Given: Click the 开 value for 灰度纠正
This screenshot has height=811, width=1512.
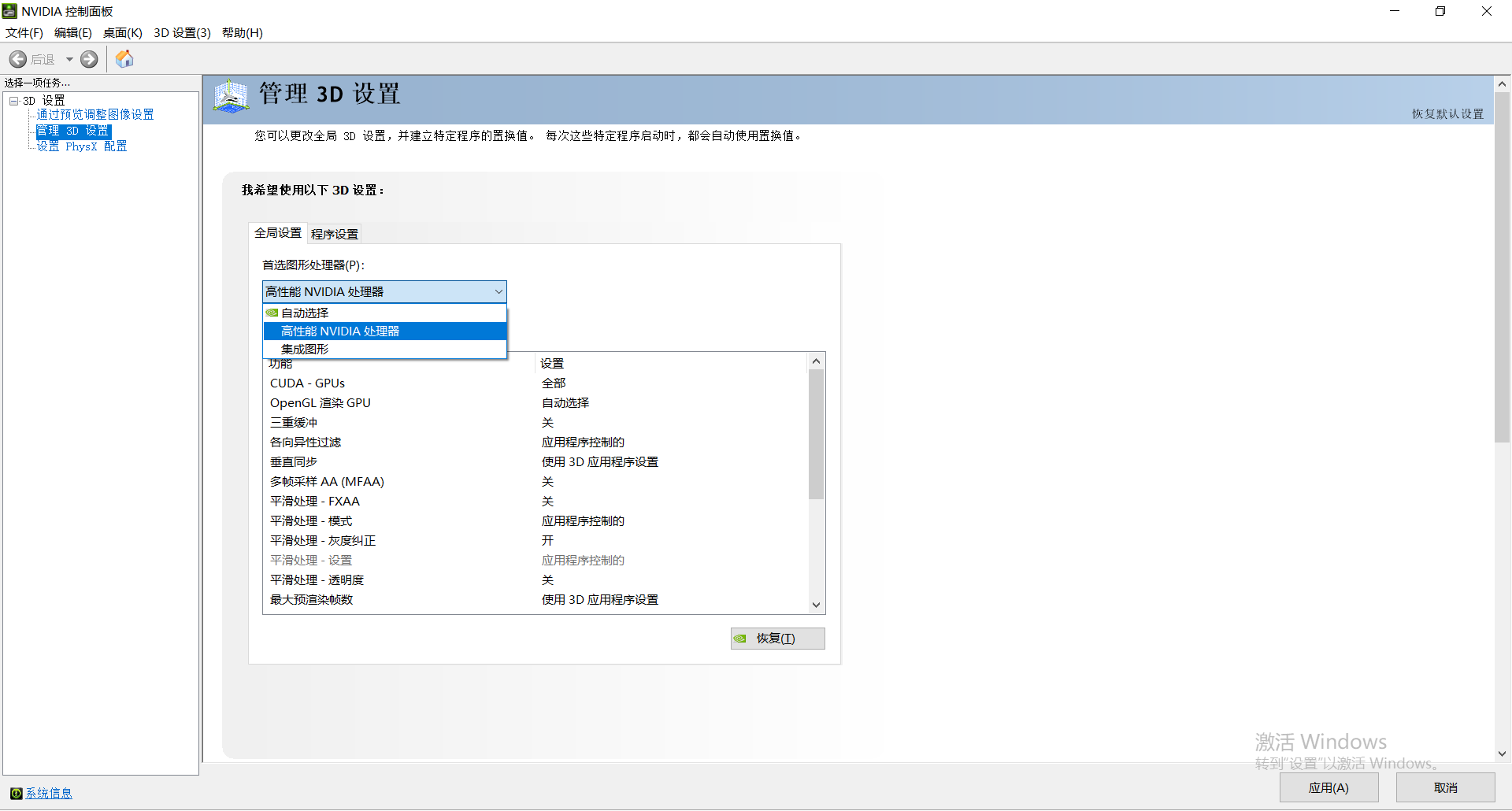Looking at the screenshot, I should click(x=547, y=541).
